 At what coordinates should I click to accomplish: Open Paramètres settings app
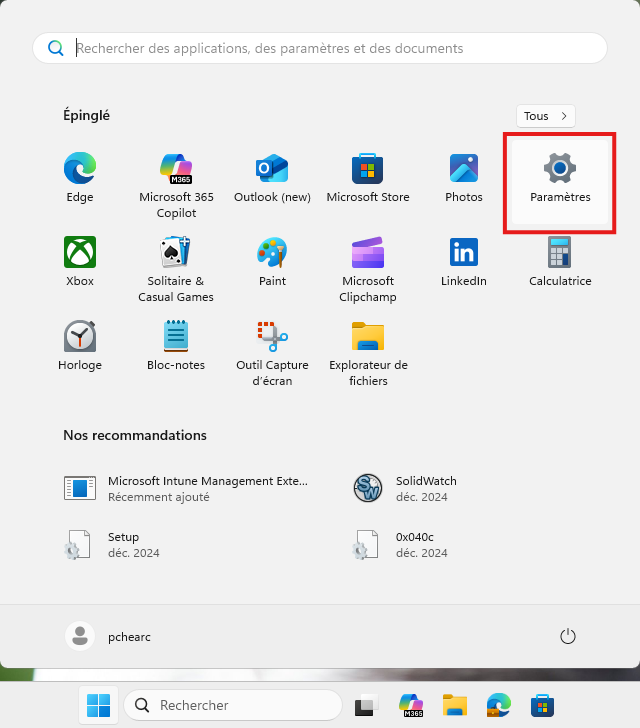click(x=560, y=182)
